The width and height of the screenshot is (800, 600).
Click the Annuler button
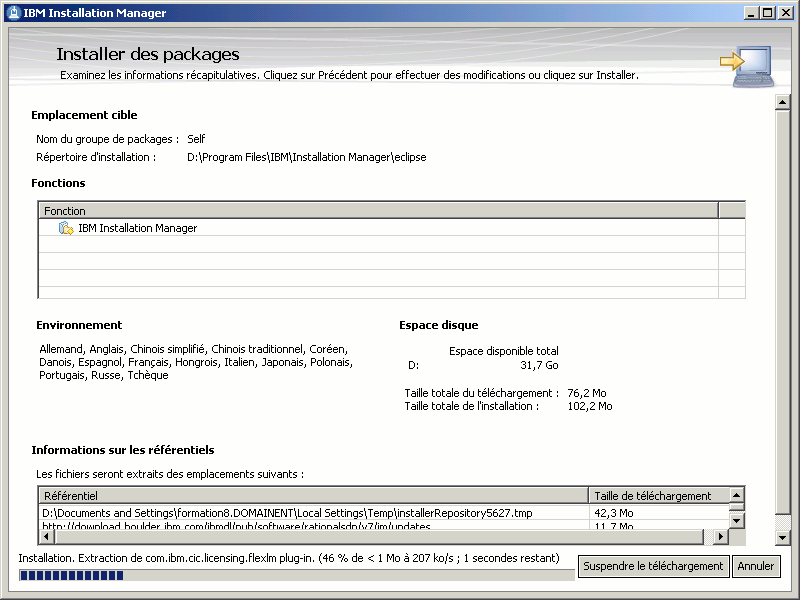(756, 566)
